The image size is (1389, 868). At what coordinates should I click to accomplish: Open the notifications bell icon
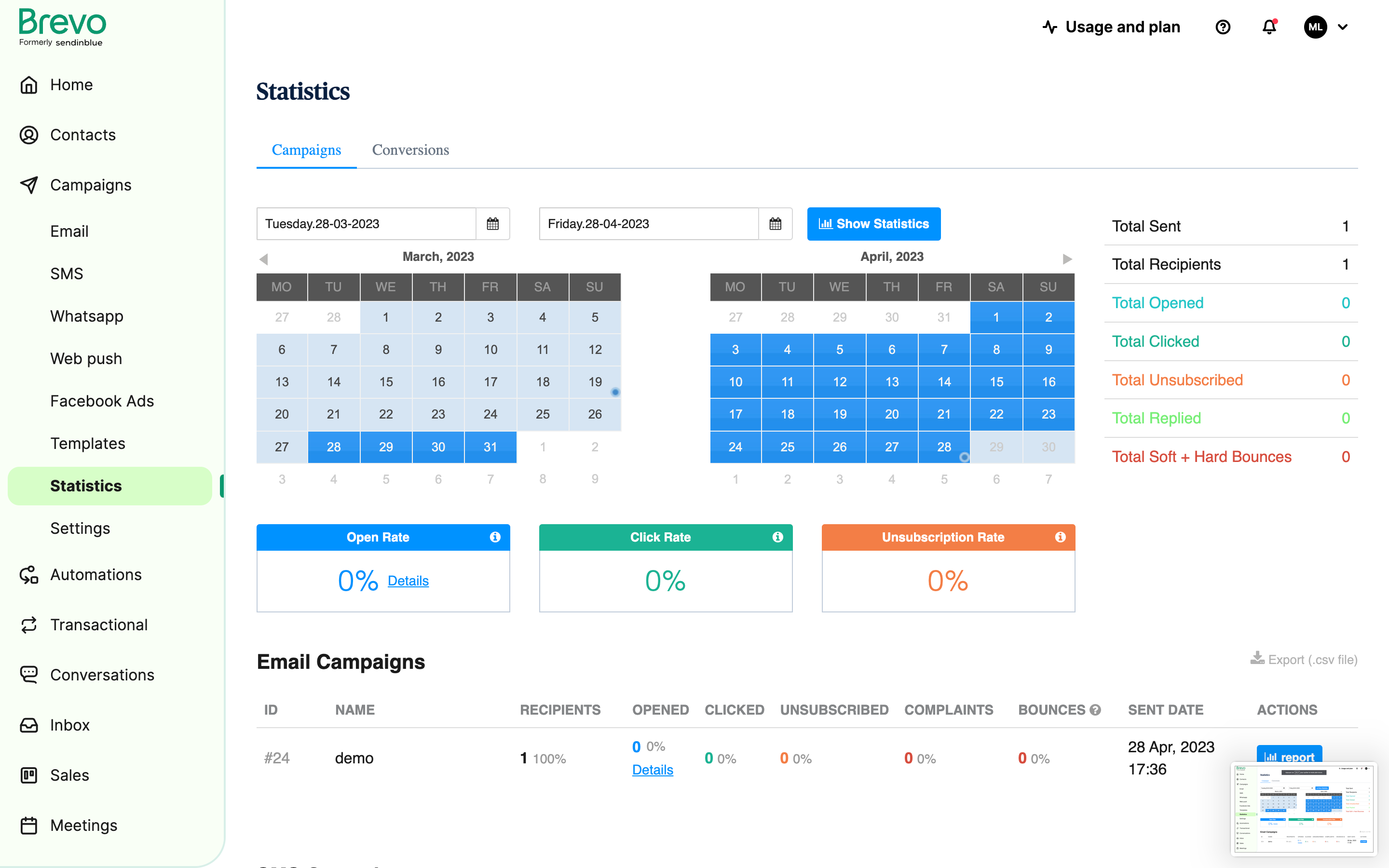(1269, 27)
